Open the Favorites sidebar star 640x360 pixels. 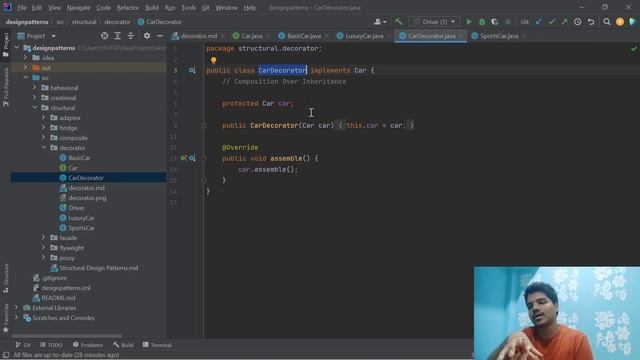pyautogui.click(x=6, y=329)
